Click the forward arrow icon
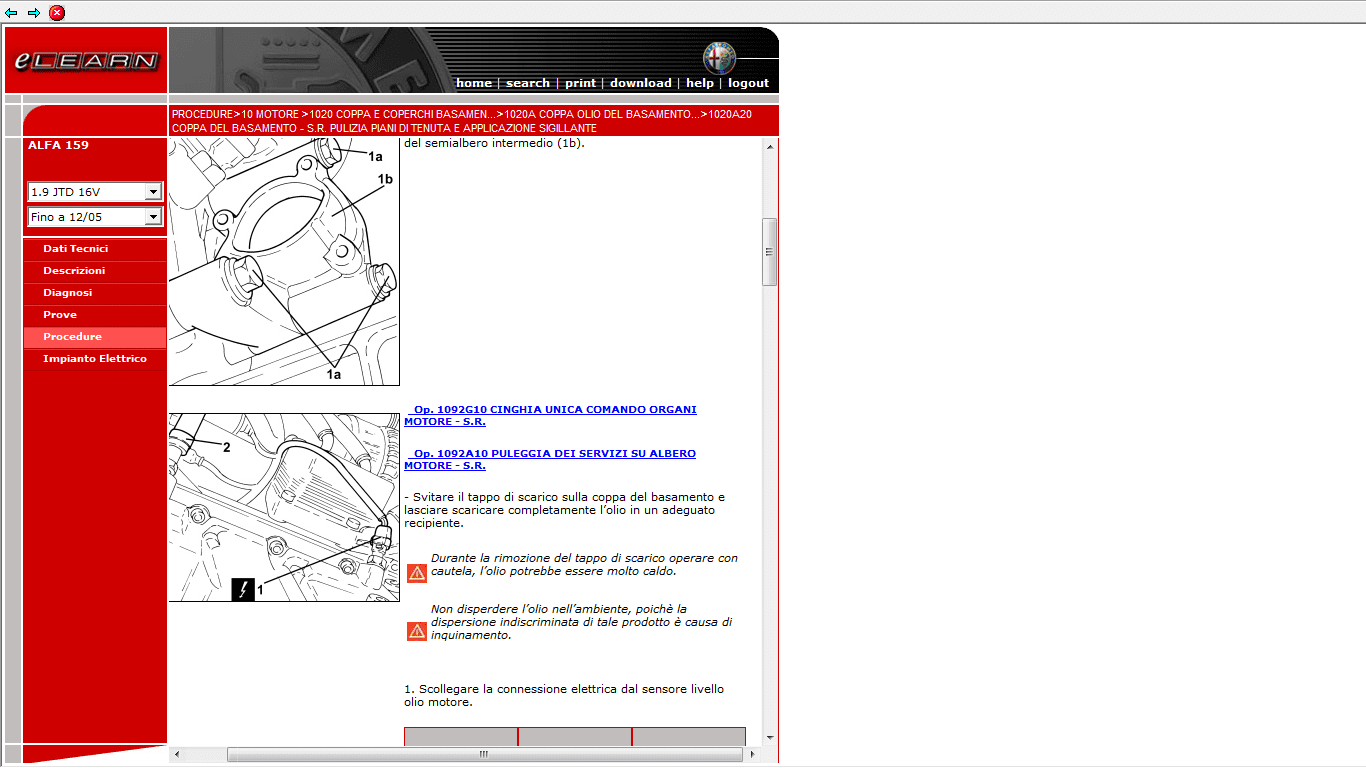The width and height of the screenshot is (1366, 768). [34, 13]
